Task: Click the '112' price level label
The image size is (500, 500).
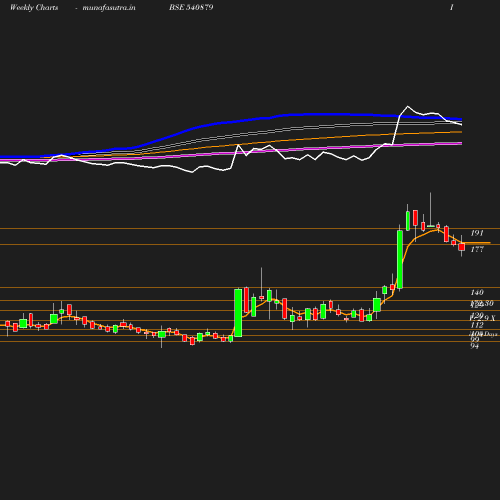Action: (477, 325)
